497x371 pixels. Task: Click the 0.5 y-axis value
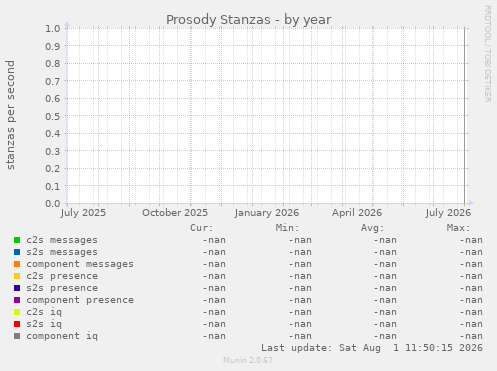(53, 116)
